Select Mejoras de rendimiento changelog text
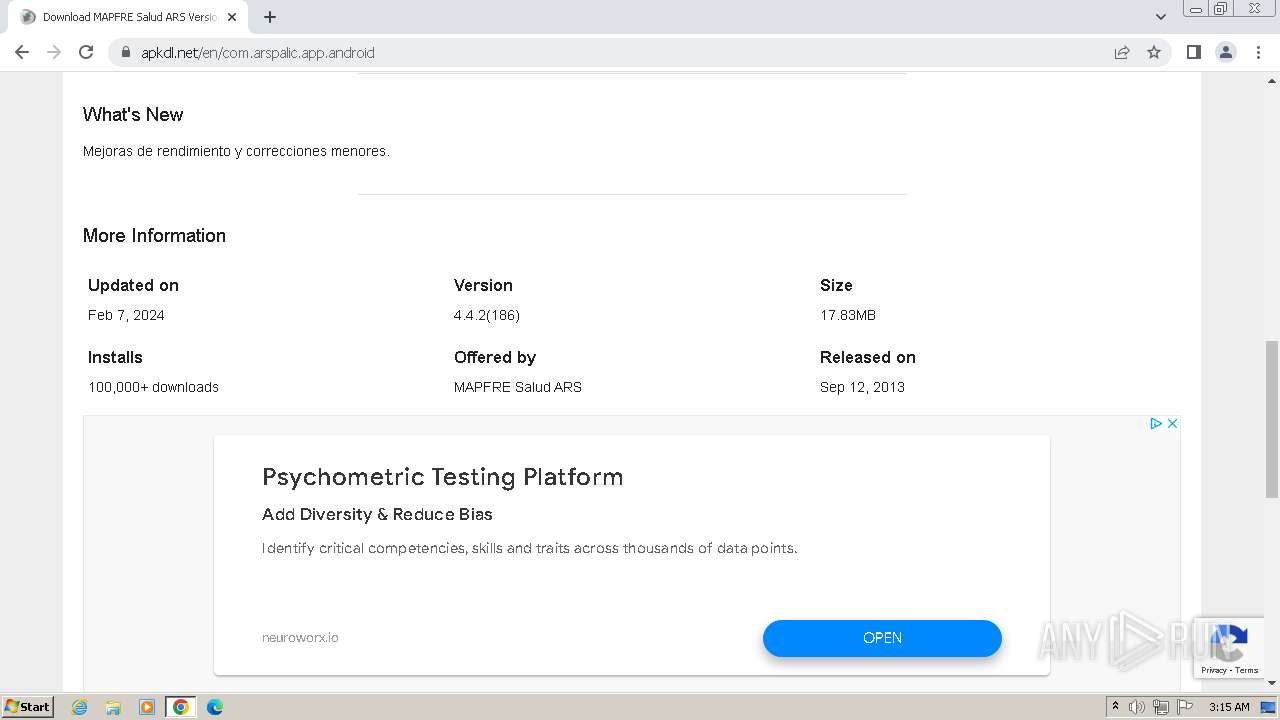This screenshot has height=720, width=1280. (x=236, y=151)
